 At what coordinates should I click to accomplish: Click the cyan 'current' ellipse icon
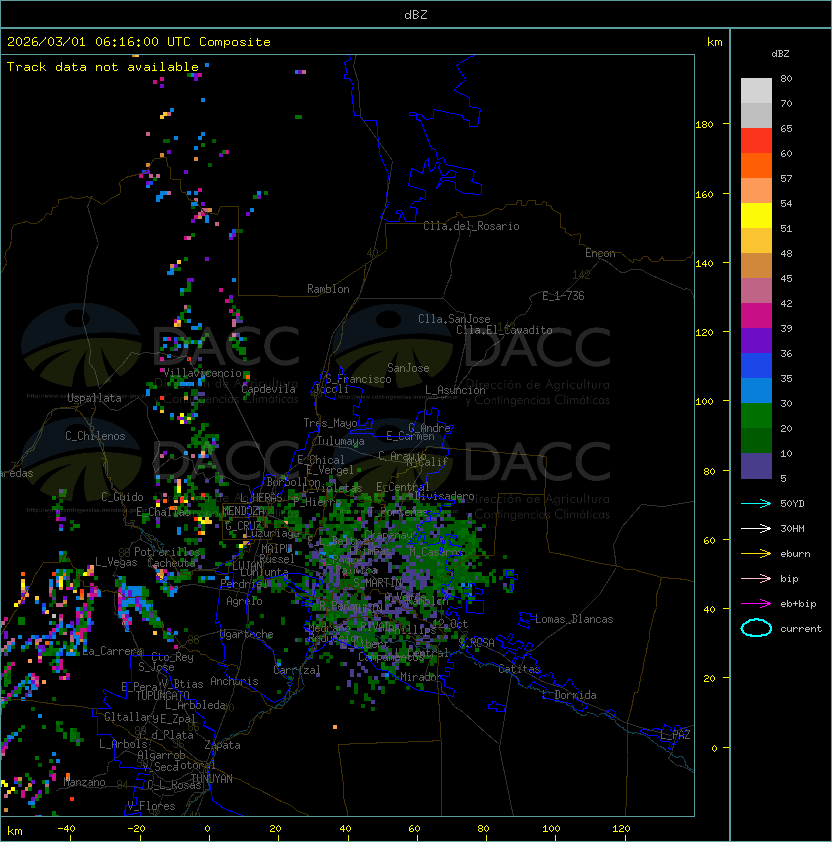756,628
